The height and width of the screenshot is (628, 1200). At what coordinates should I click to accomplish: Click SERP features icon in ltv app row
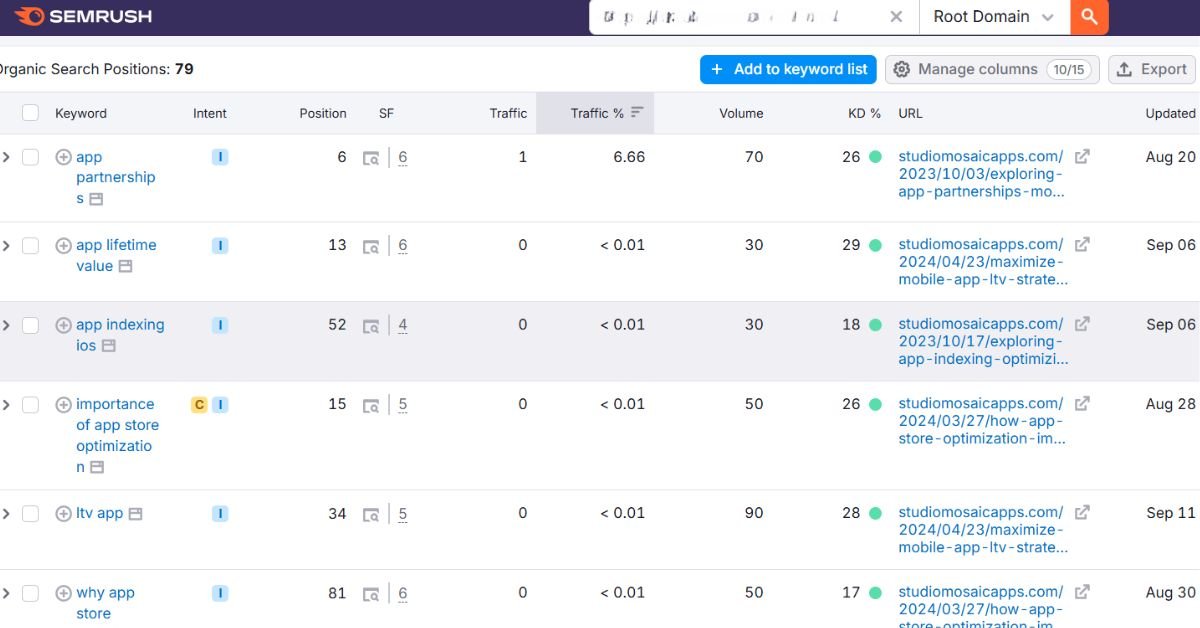(371, 515)
